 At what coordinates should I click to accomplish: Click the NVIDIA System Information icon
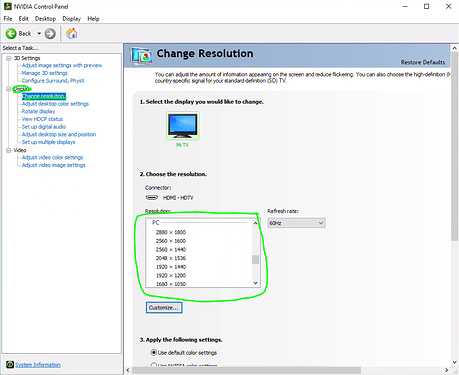click(x=10, y=364)
